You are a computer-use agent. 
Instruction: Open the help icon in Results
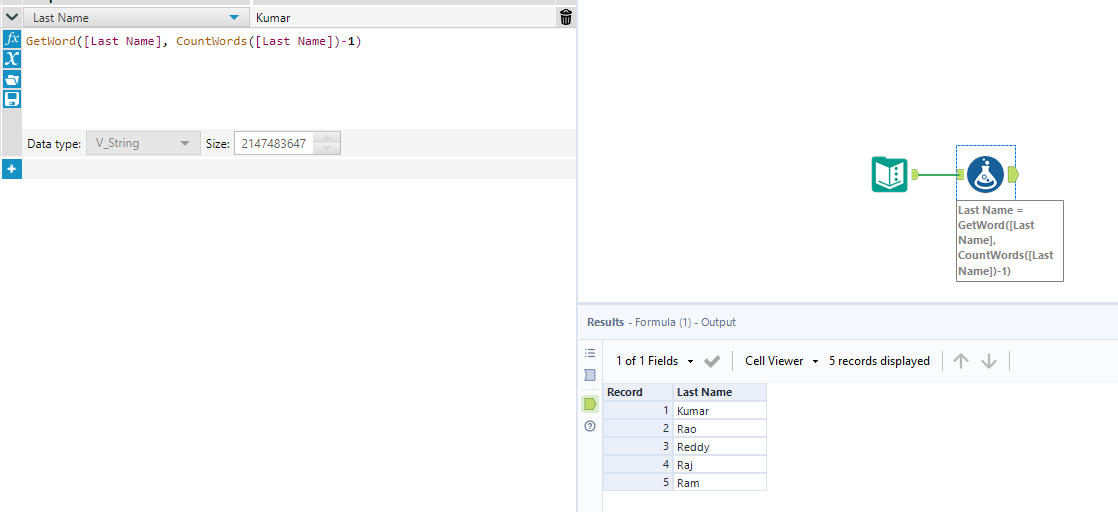pos(590,426)
